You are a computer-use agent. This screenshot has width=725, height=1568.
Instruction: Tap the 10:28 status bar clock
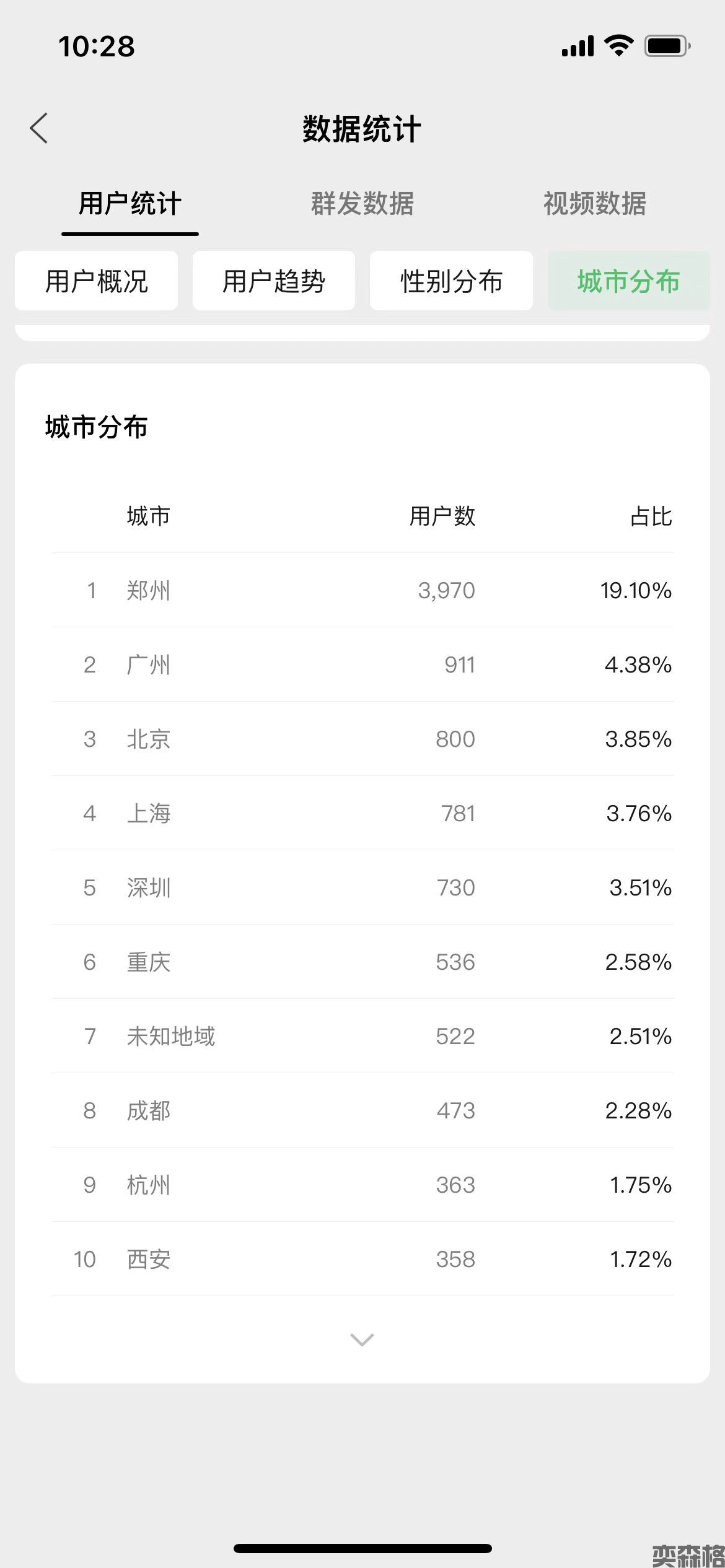coord(97,46)
